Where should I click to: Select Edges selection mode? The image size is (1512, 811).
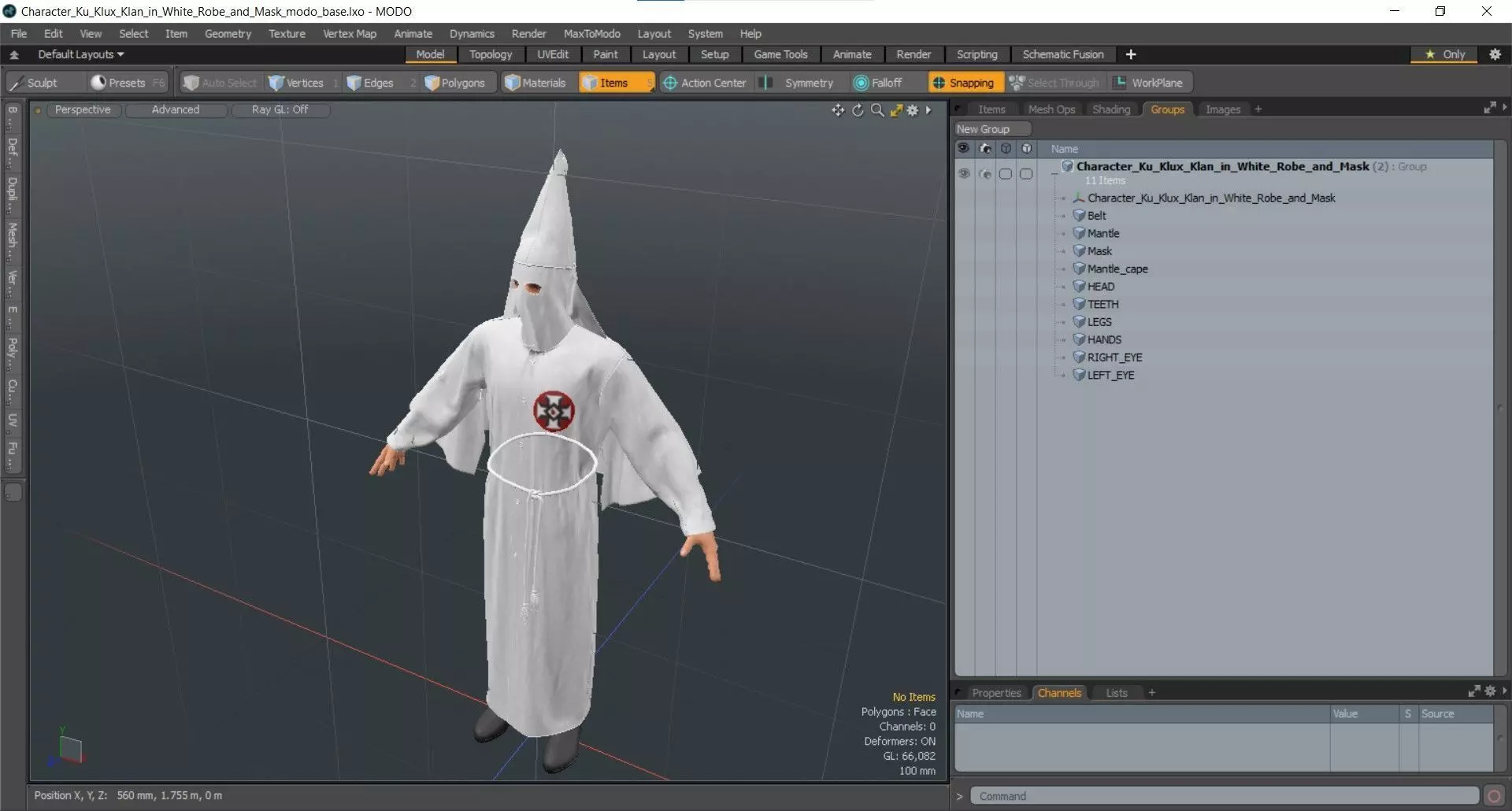pos(370,83)
